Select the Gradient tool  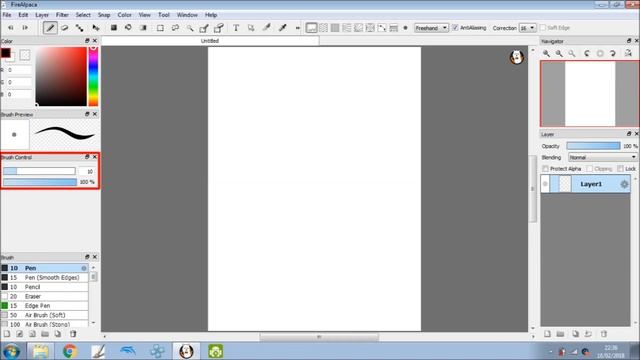(x=143, y=28)
